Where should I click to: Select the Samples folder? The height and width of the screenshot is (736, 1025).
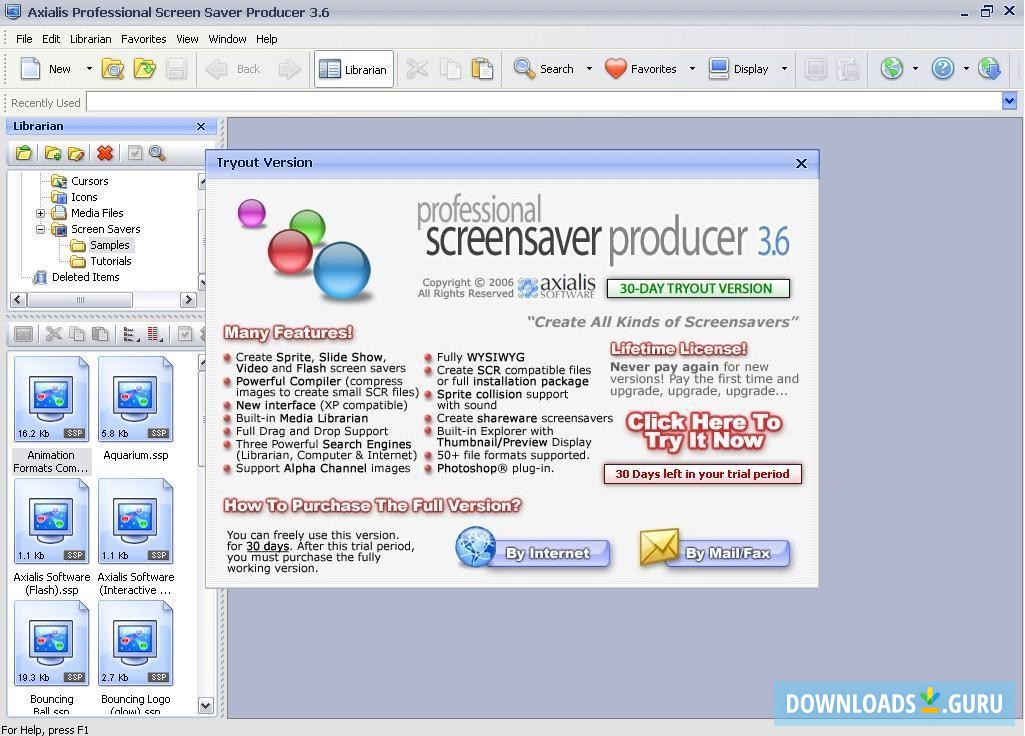[x=109, y=245]
